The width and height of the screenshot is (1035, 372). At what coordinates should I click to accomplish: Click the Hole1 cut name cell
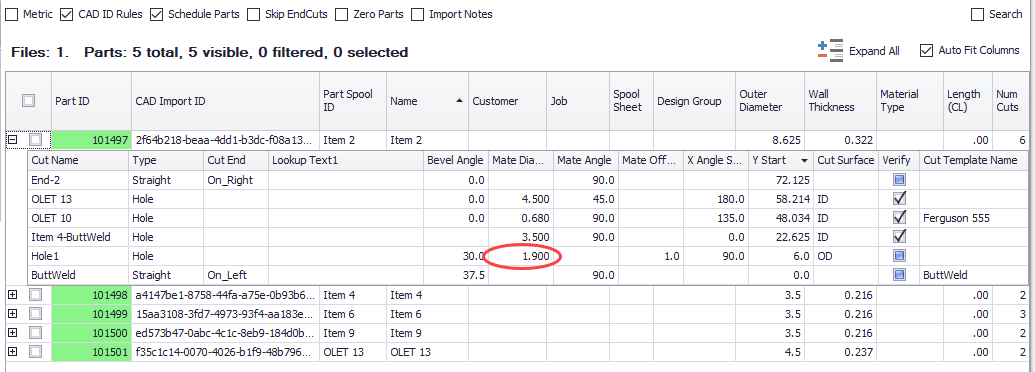(x=78, y=256)
